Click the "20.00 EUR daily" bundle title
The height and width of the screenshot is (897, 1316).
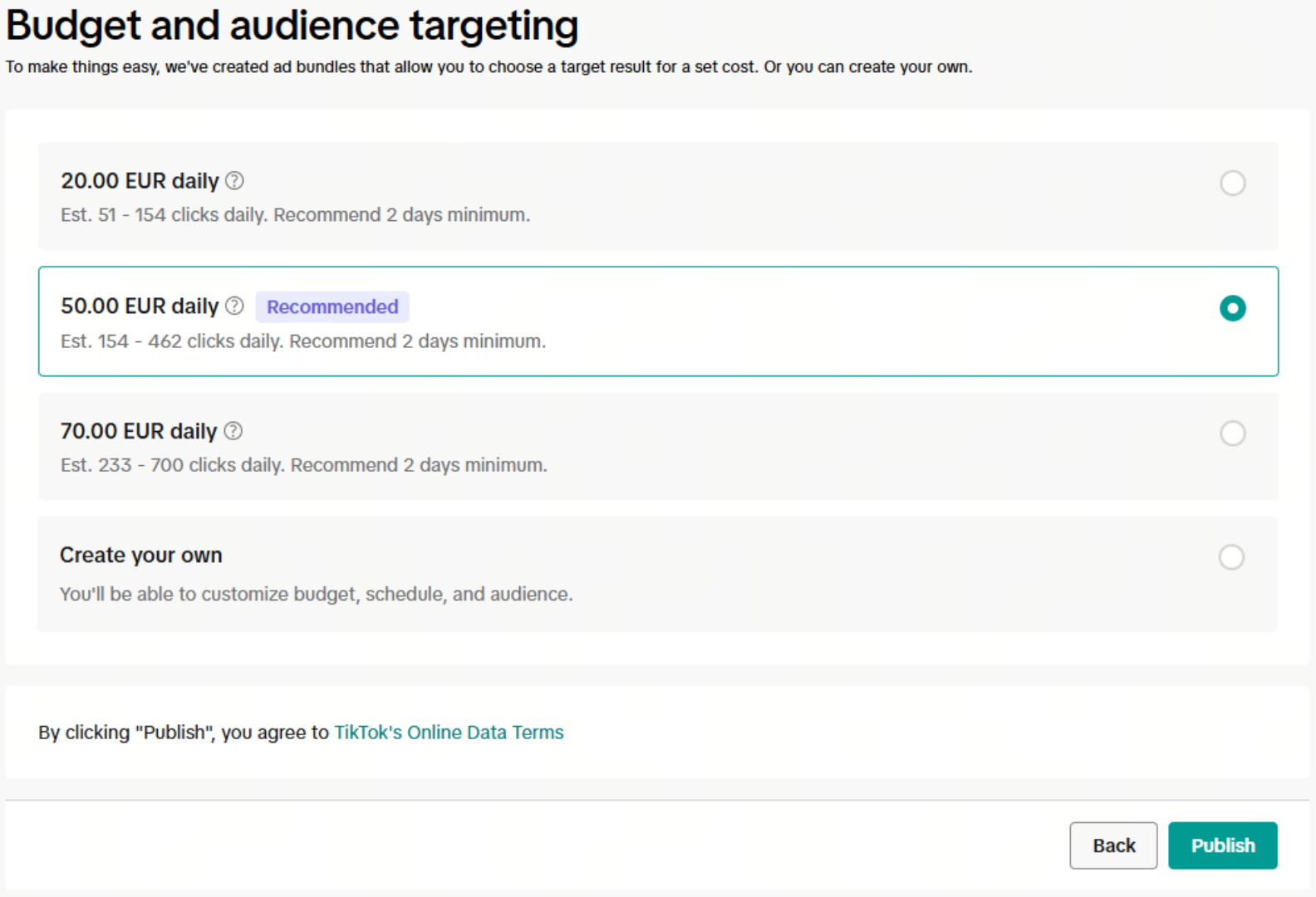(x=140, y=181)
